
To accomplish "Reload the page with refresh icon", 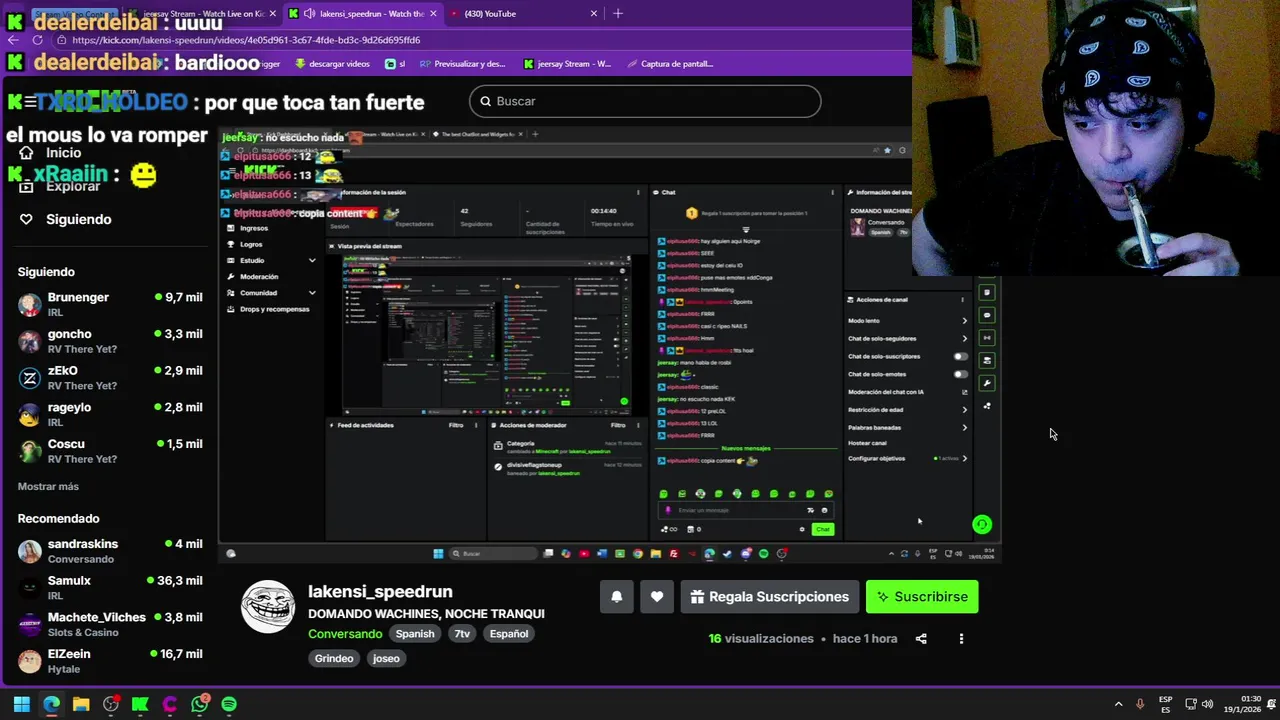I will [x=37, y=40].
